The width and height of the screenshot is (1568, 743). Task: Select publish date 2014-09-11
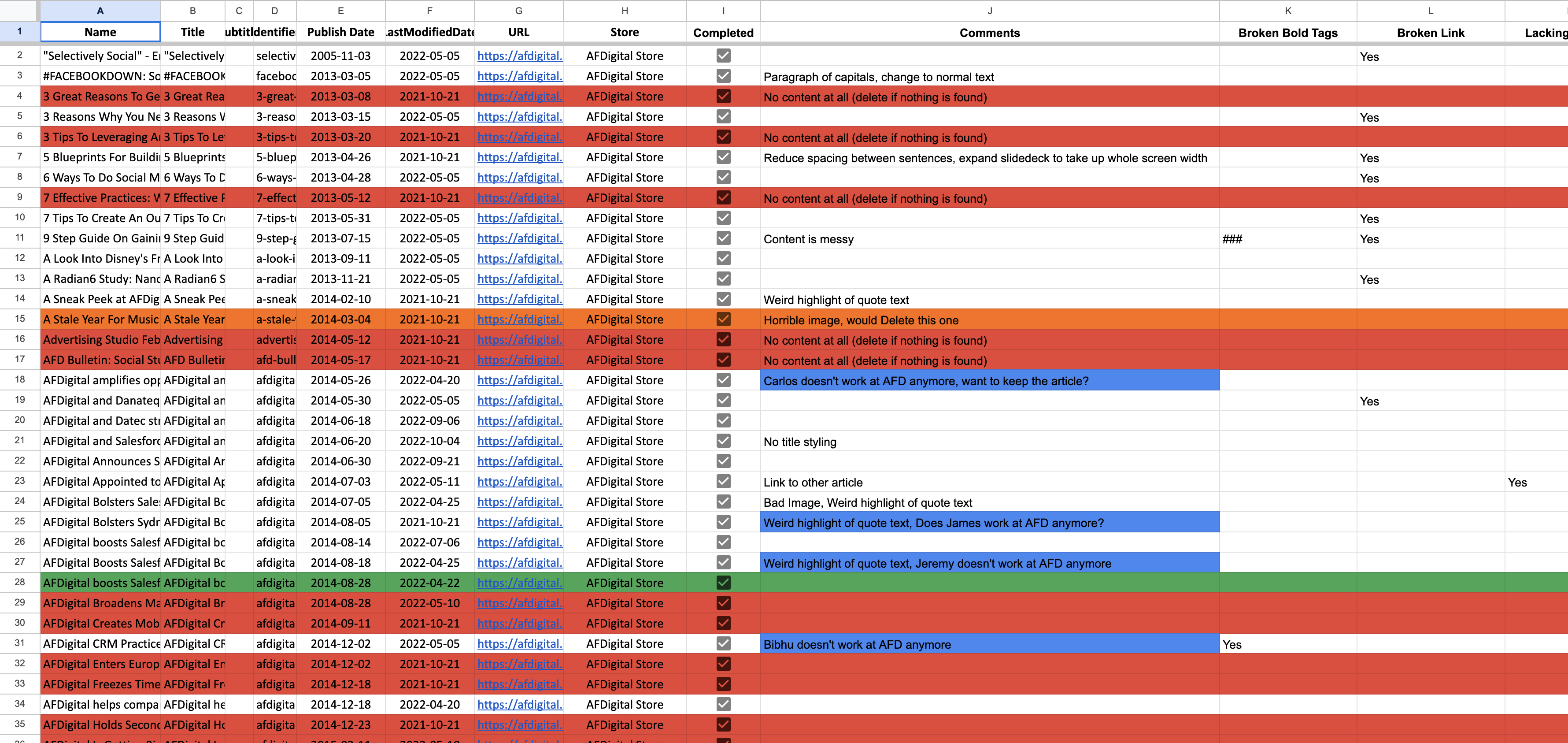pyautogui.click(x=340, y=624)
